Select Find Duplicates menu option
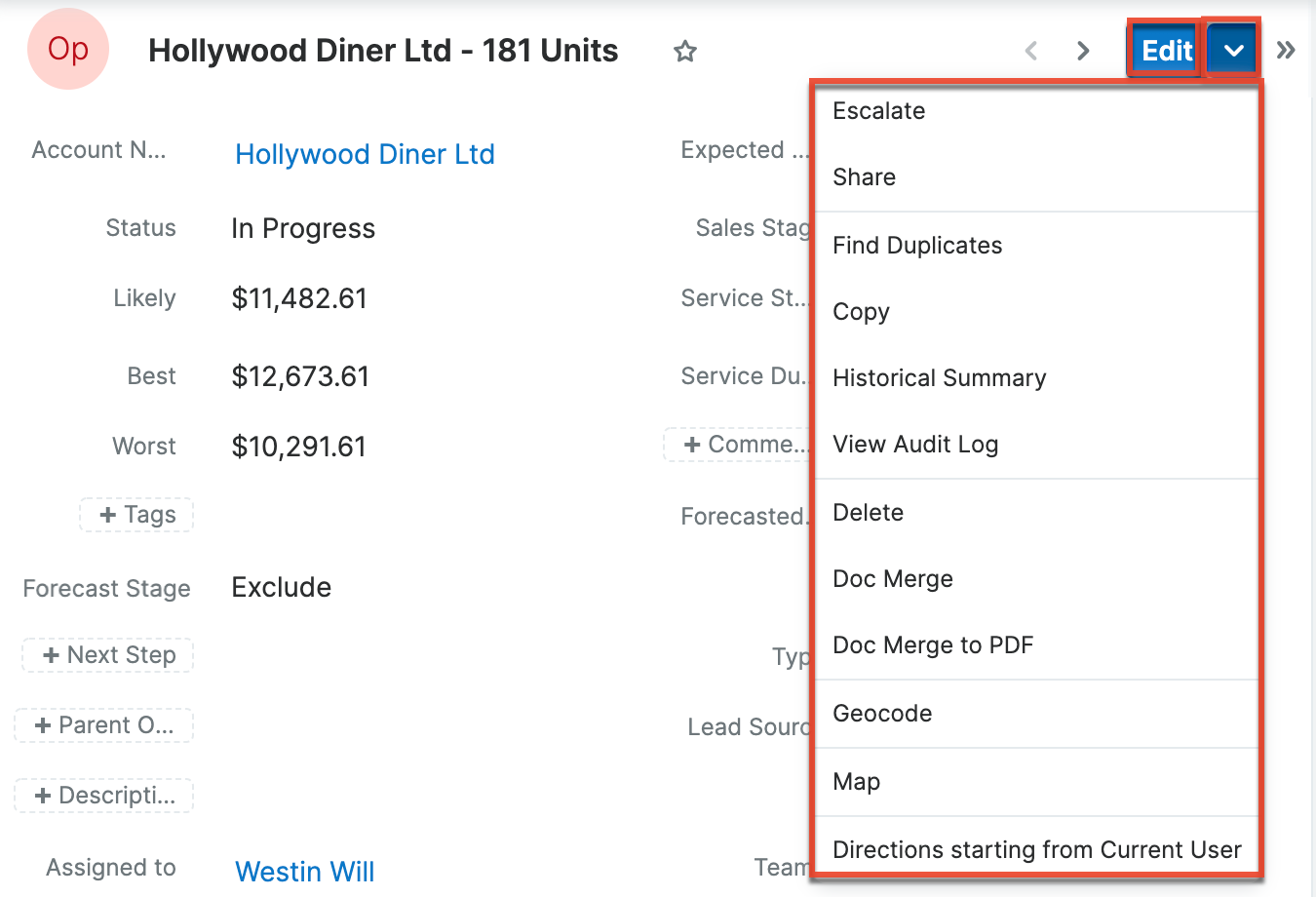 (x=917, y=246)
